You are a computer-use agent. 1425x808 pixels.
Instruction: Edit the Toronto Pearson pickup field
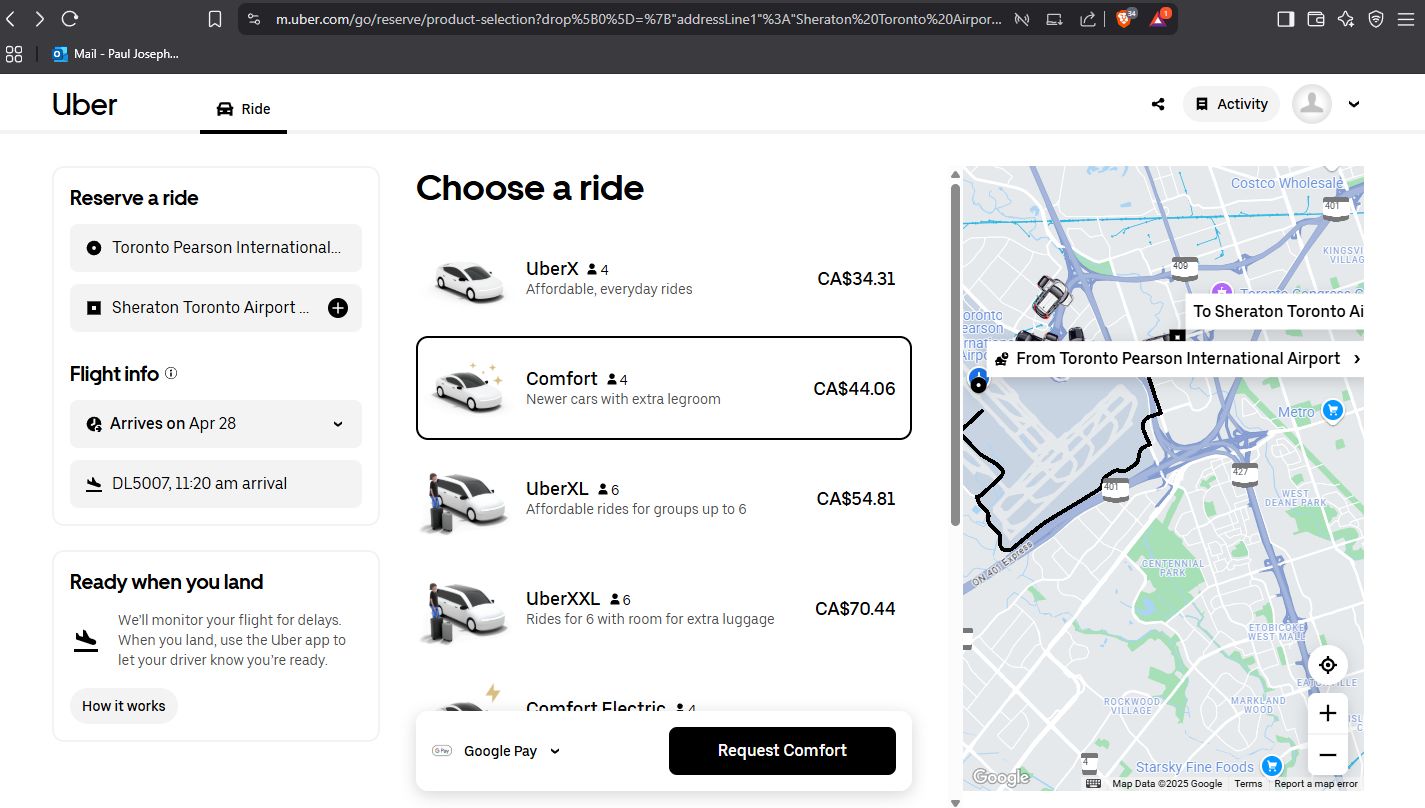[216, 248]
